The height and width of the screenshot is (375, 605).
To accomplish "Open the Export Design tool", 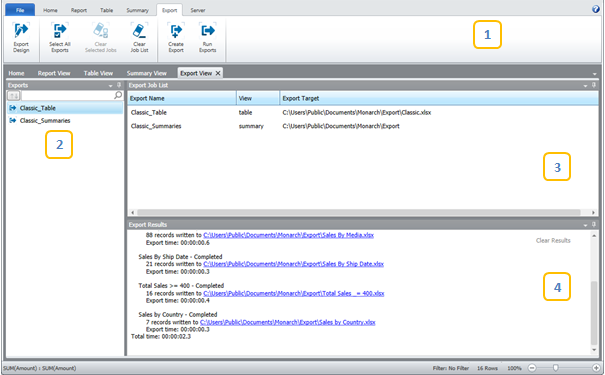I will (x=21, y=37).
